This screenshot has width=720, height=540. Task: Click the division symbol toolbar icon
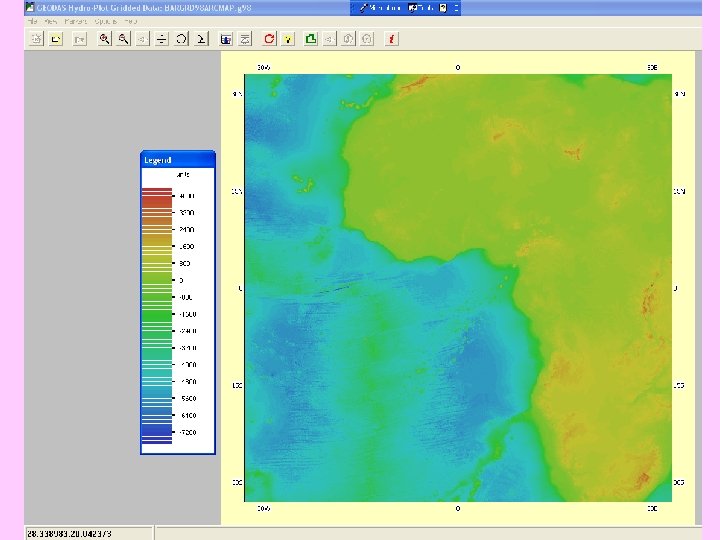pos(161,39)
